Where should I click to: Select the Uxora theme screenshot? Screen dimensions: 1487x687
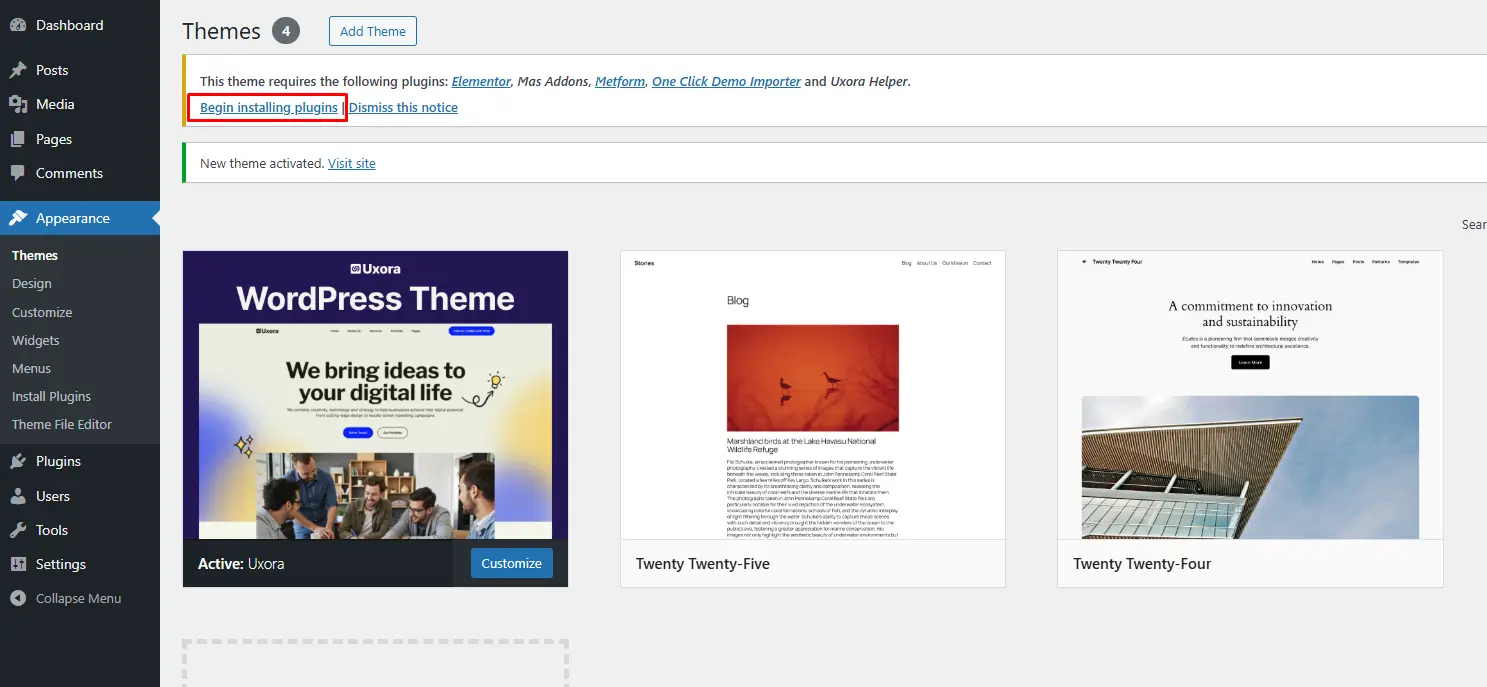point(375,395)
